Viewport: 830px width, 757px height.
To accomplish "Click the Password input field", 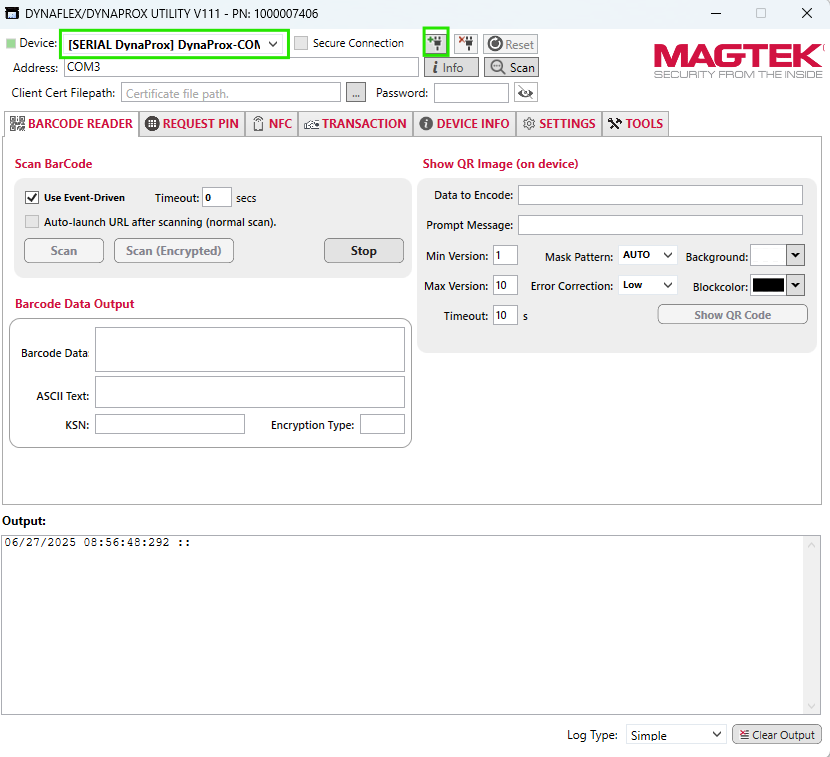I will [471, 93].
